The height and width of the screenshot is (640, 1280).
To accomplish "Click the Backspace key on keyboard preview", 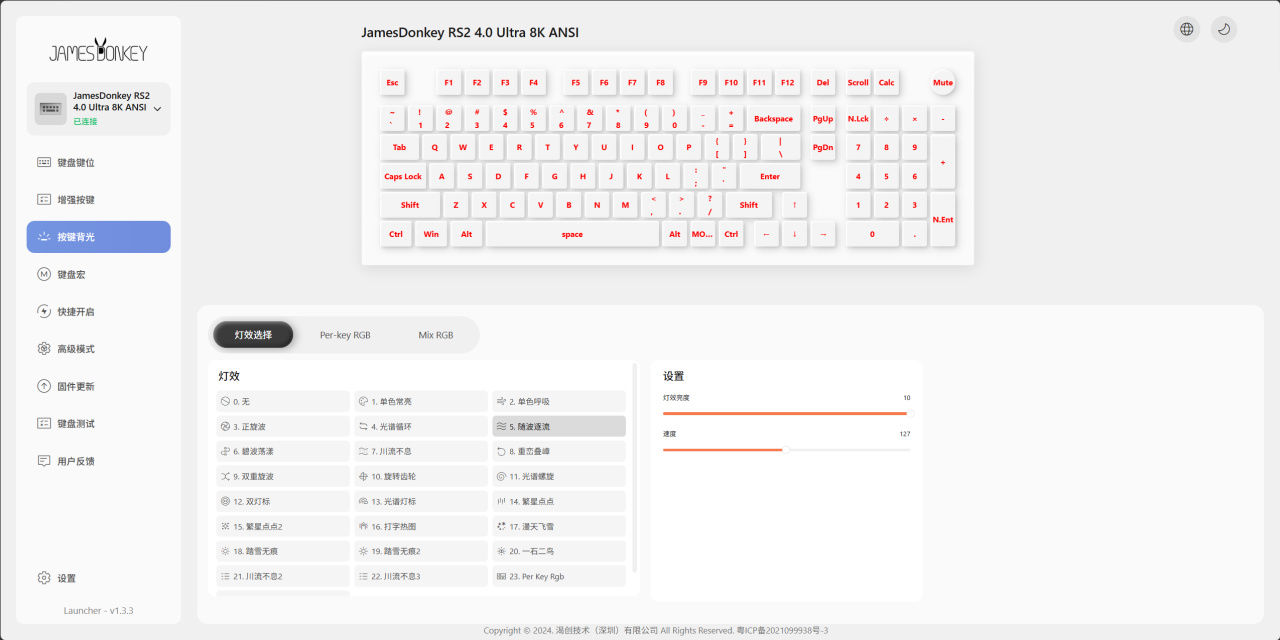I will pyautogui.click(x=773, y=119).
